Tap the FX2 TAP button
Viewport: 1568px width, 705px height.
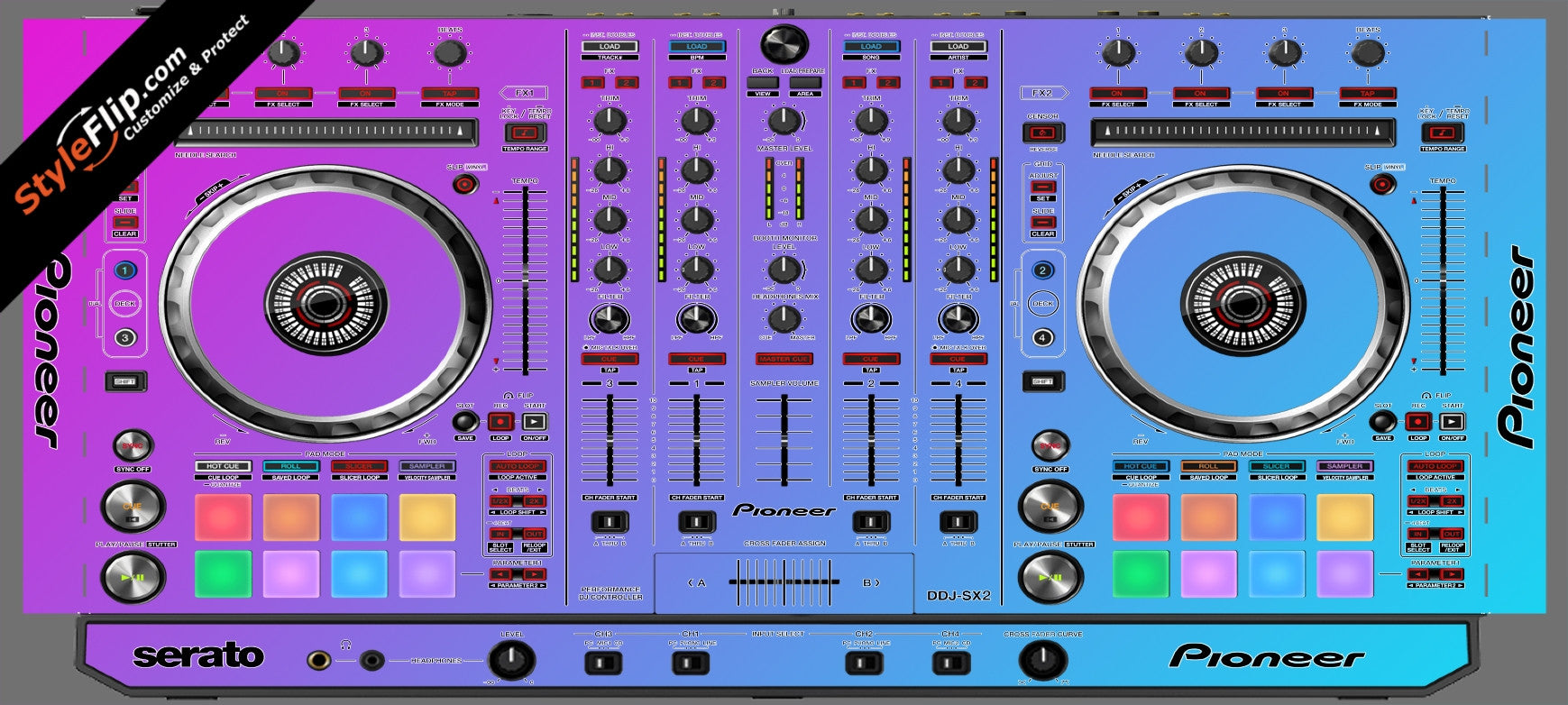point(1367,94)
